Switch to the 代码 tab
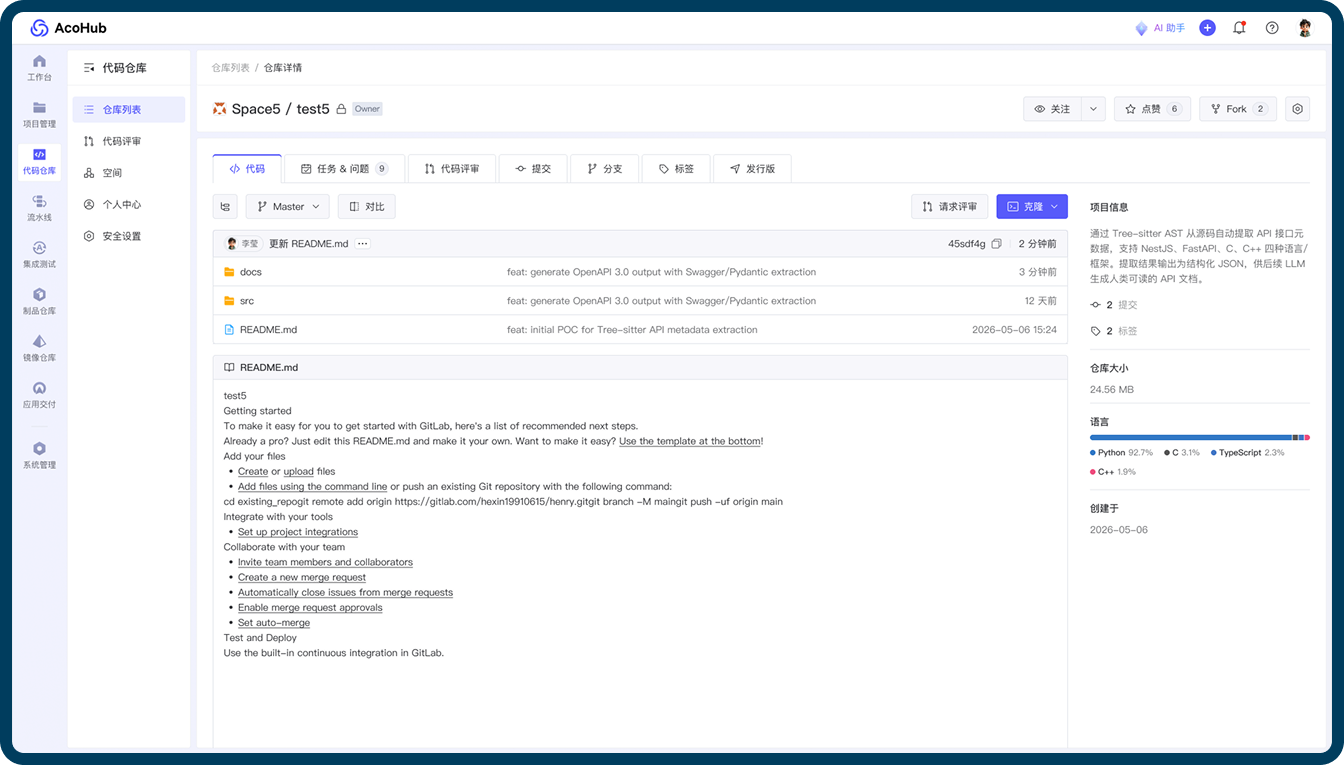 (247, 169)
